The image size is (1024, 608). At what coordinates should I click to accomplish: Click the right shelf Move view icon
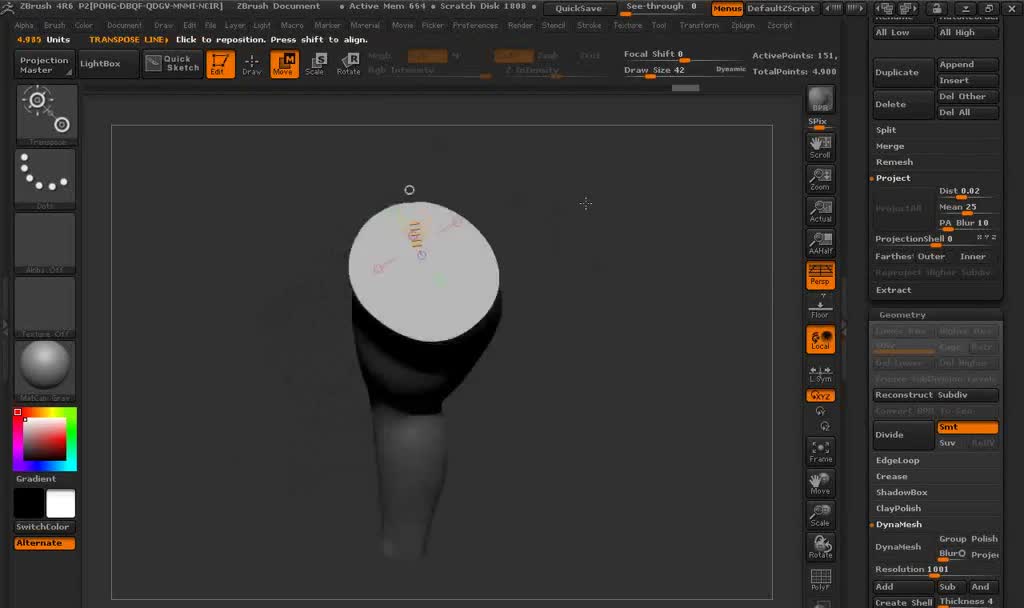tap(820, 483)
